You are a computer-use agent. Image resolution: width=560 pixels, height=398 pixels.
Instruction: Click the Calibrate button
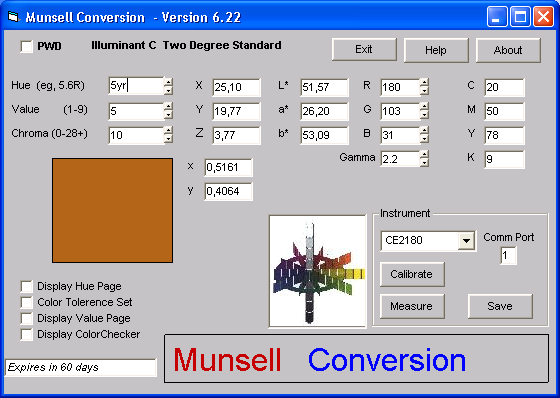coord(412,274)
